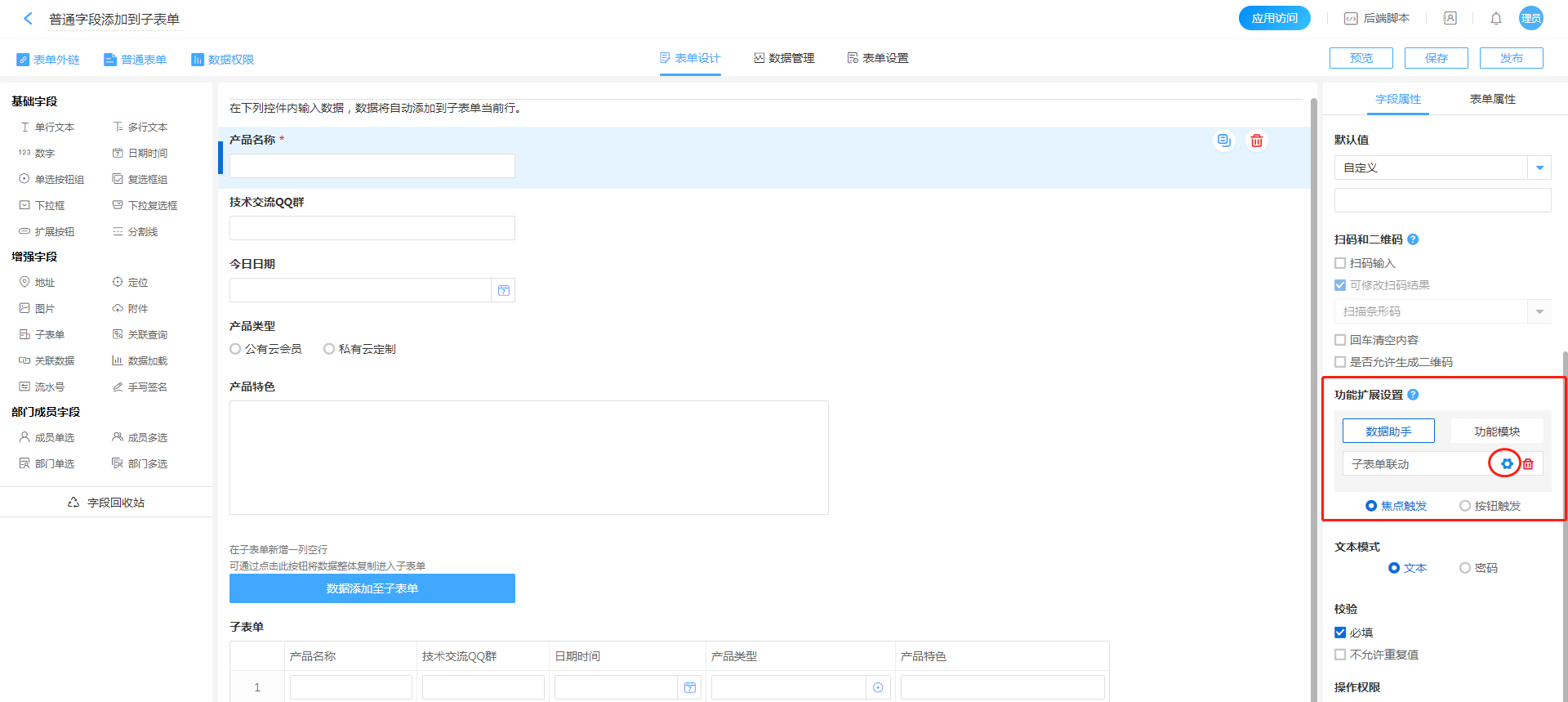Delete the 产品名称 field with trash icon
The height and width of the screenshot is (702, 1568).
1256,141
